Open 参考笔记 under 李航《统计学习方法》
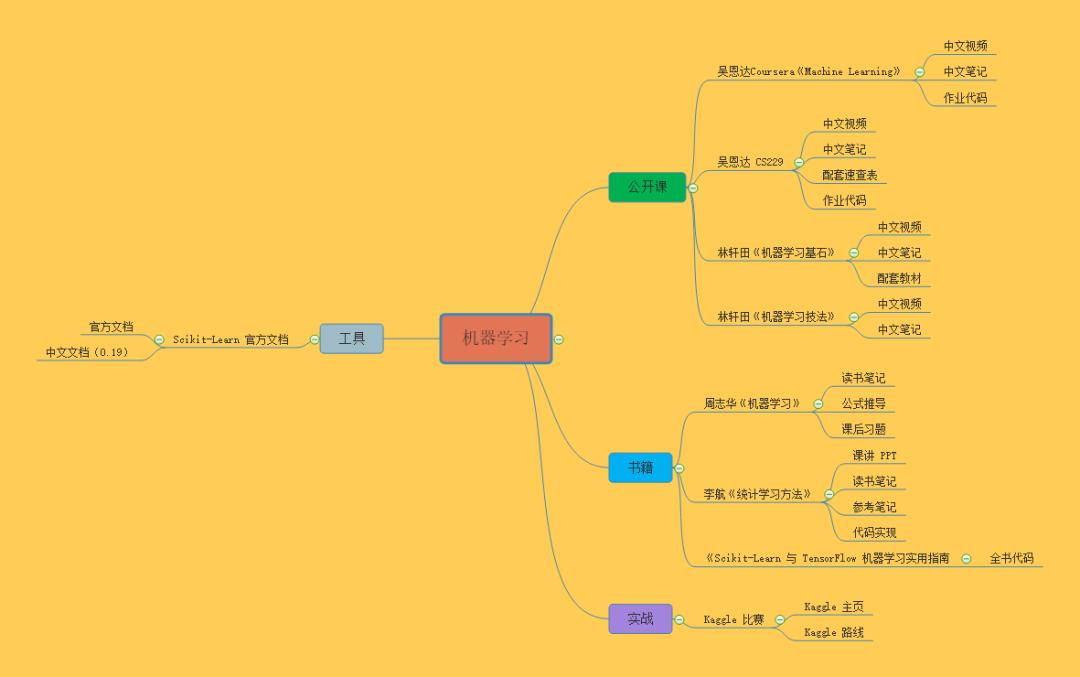 (874, 507)
